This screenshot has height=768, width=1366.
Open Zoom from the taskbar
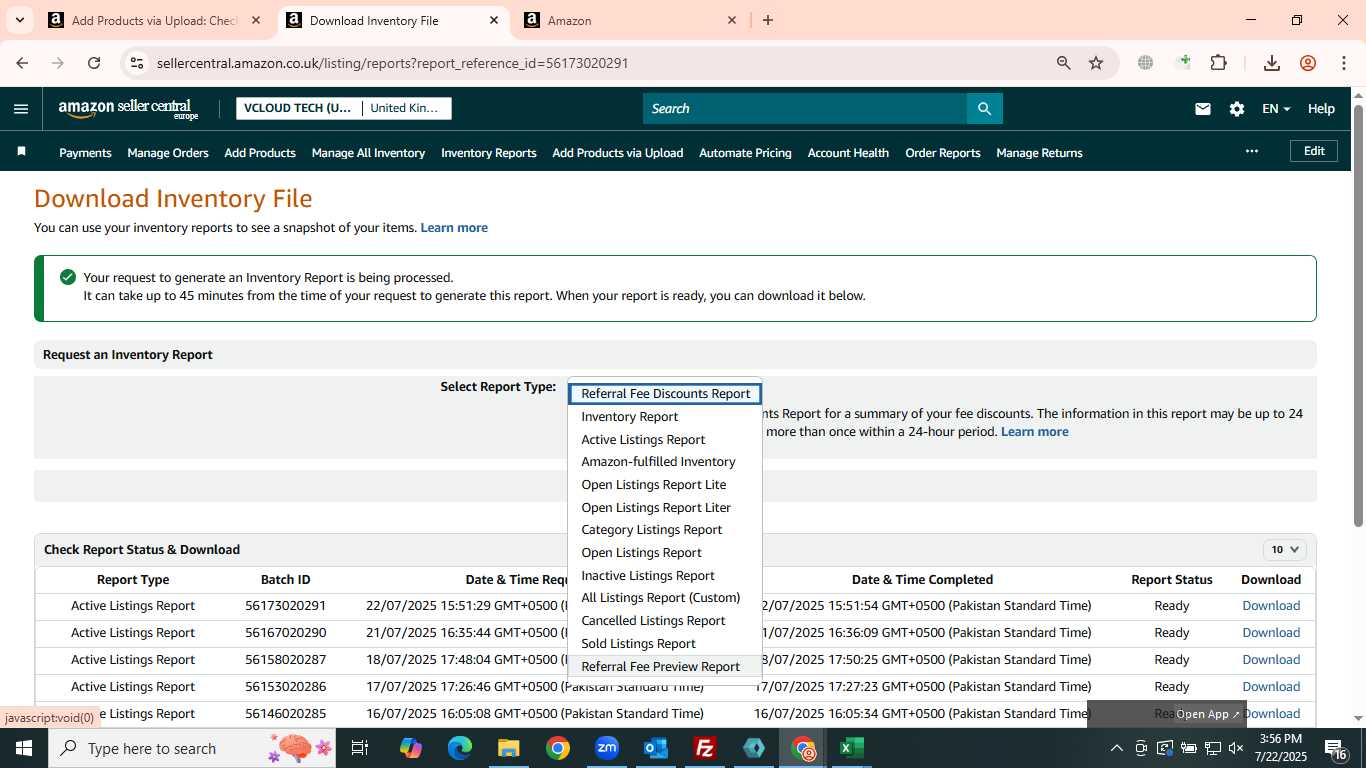tap(606, 748)
